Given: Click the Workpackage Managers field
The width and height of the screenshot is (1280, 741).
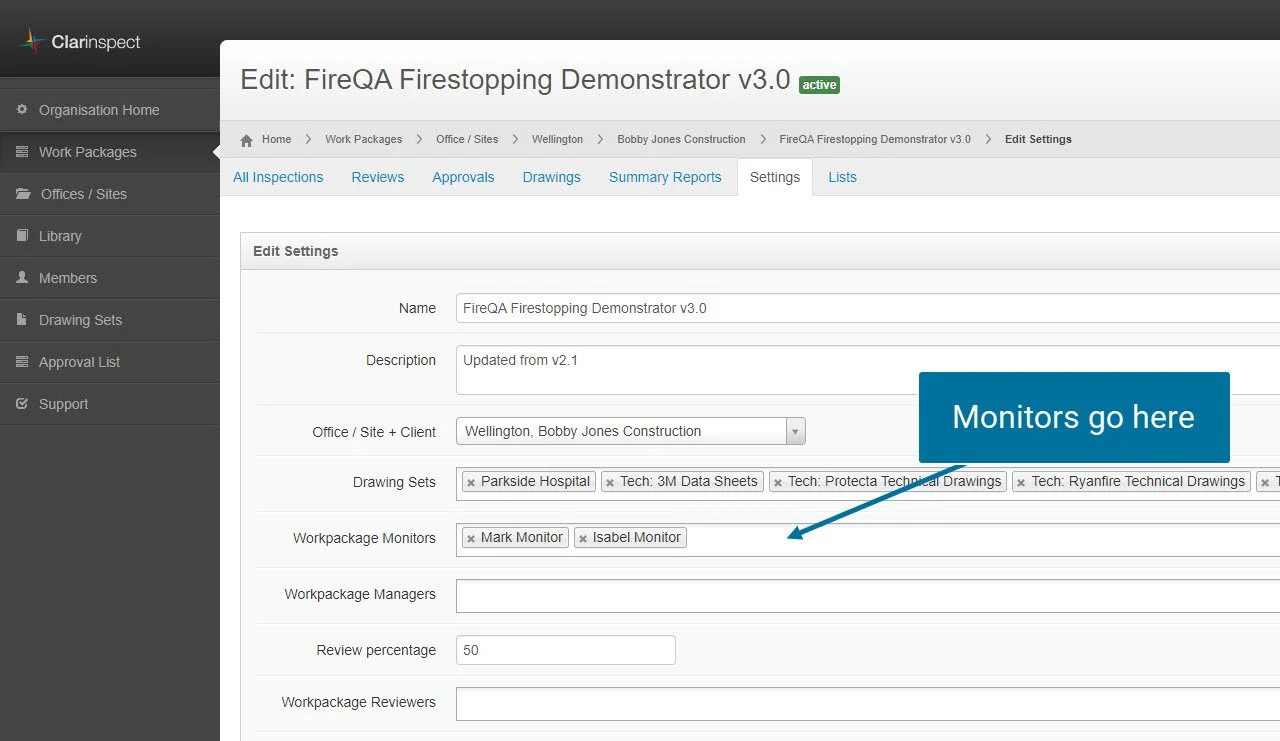Looking at the screenshot, I should pyautogui.click(x=868, y=596).
